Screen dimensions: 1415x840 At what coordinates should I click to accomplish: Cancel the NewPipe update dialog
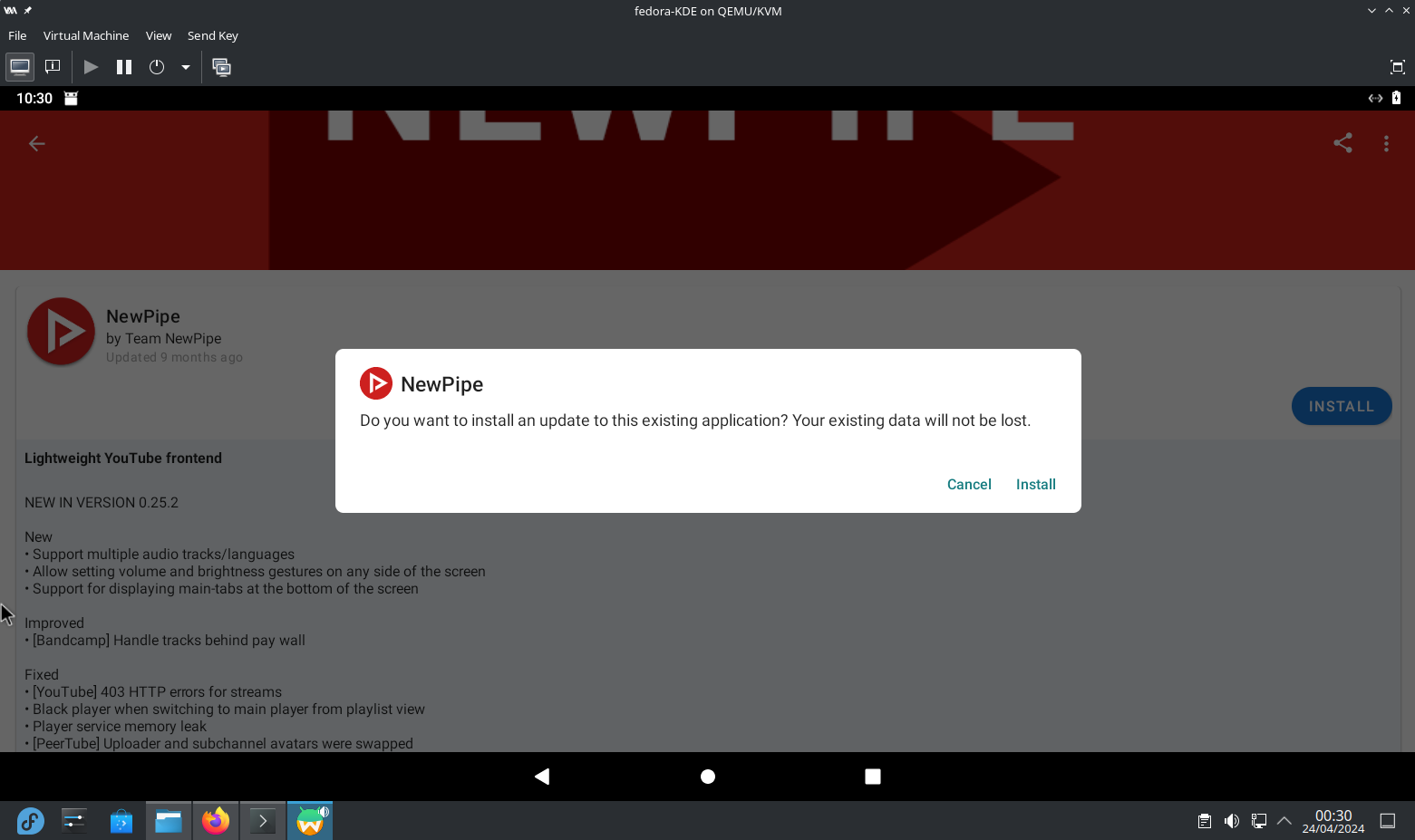pyautogui.click(x=969, y=484)
